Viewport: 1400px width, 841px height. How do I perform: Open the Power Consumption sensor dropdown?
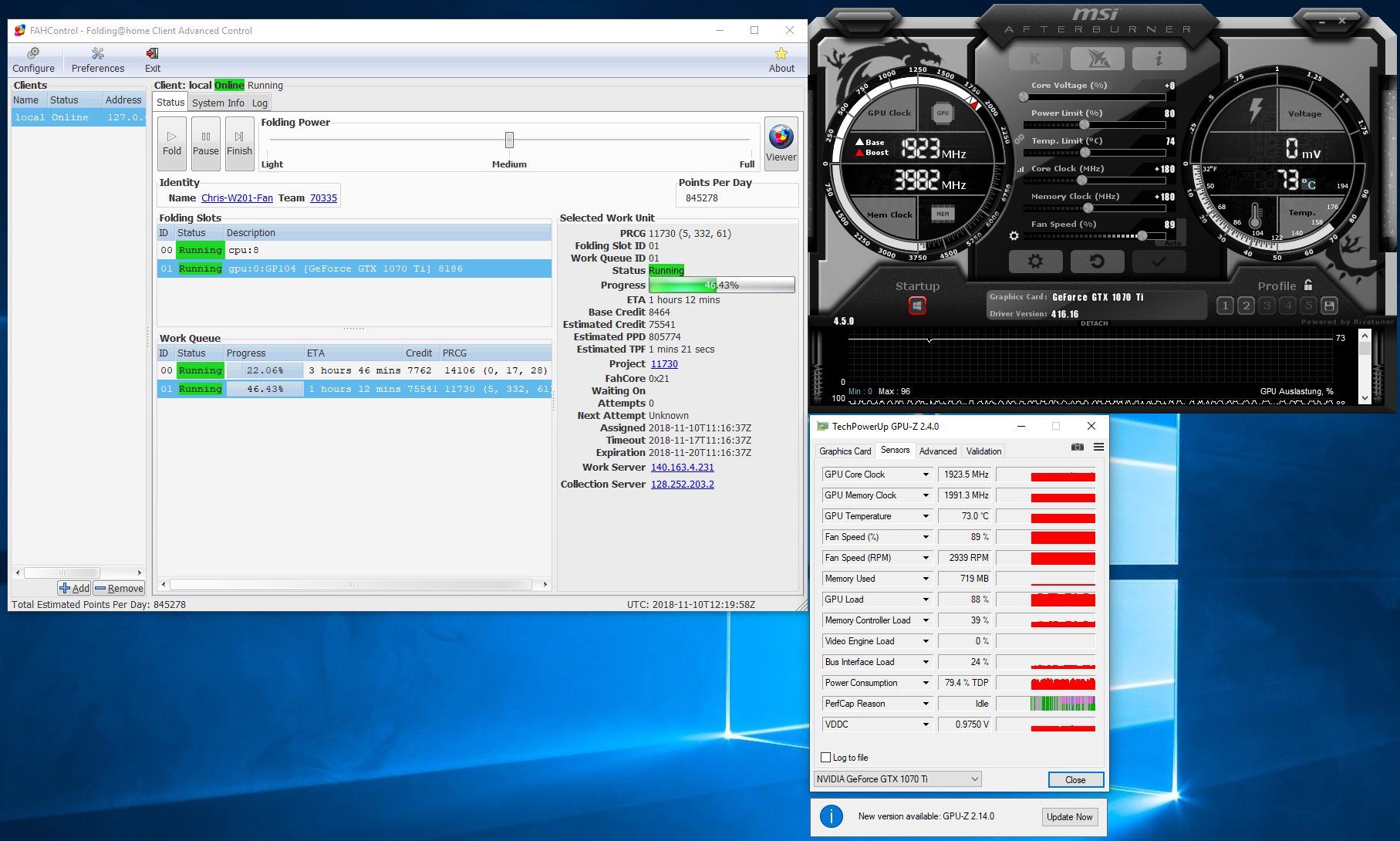pyautogui.click(x=926, y=683)
